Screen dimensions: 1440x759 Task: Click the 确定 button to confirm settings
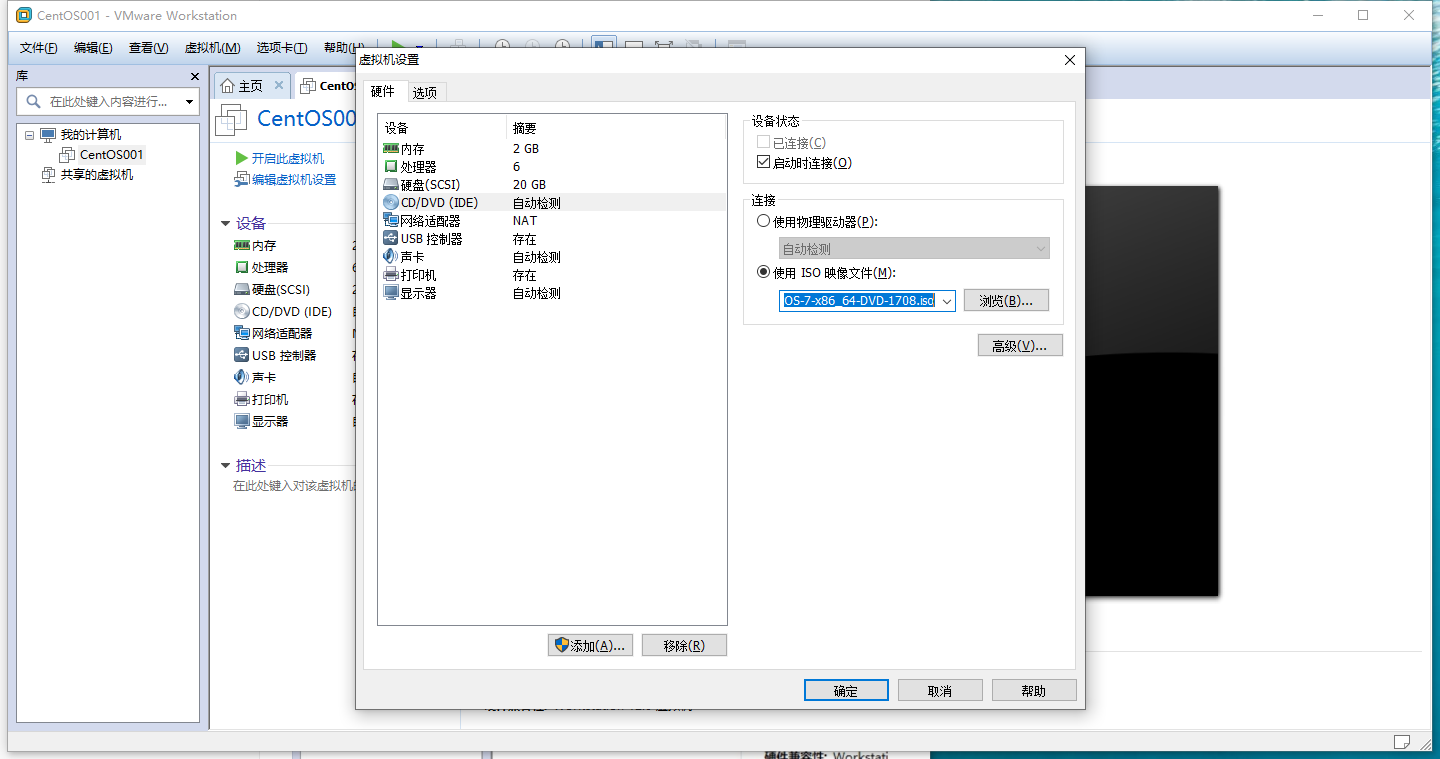(x=845, y=689)
